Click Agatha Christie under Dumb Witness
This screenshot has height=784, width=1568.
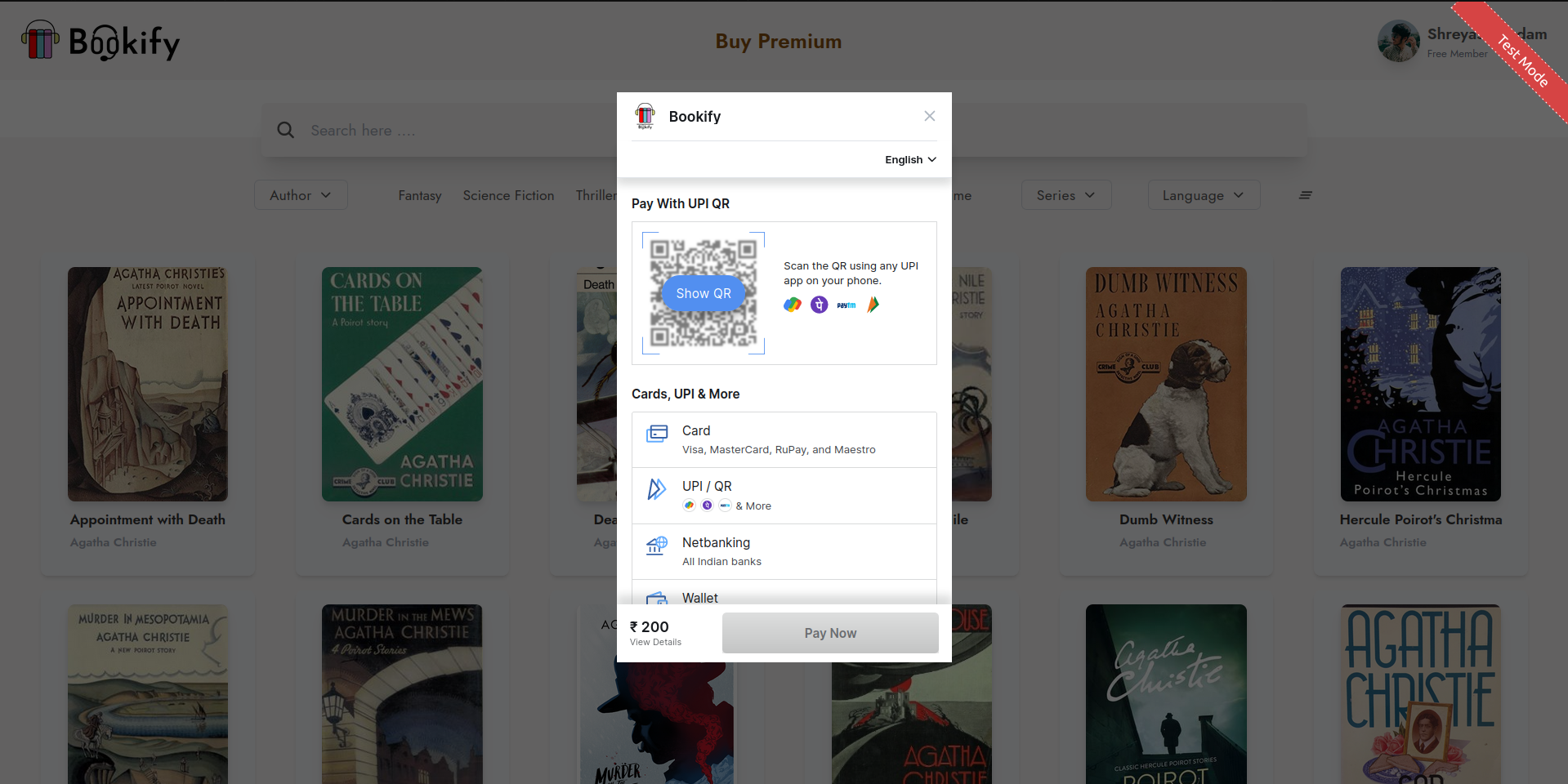pyautogui.click(x=1163, y=542)
